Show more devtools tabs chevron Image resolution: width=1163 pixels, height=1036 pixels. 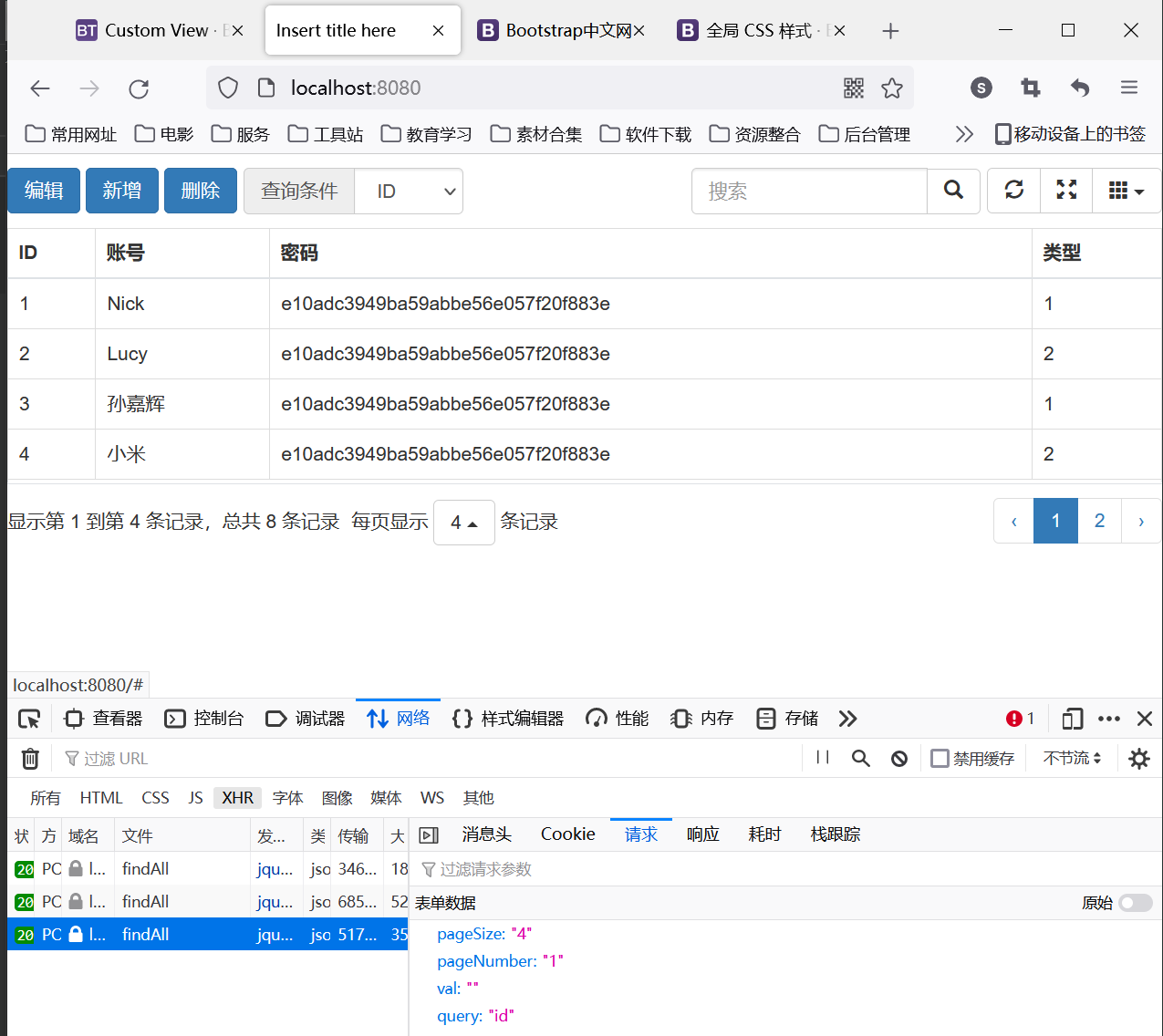tap(847, 719)
